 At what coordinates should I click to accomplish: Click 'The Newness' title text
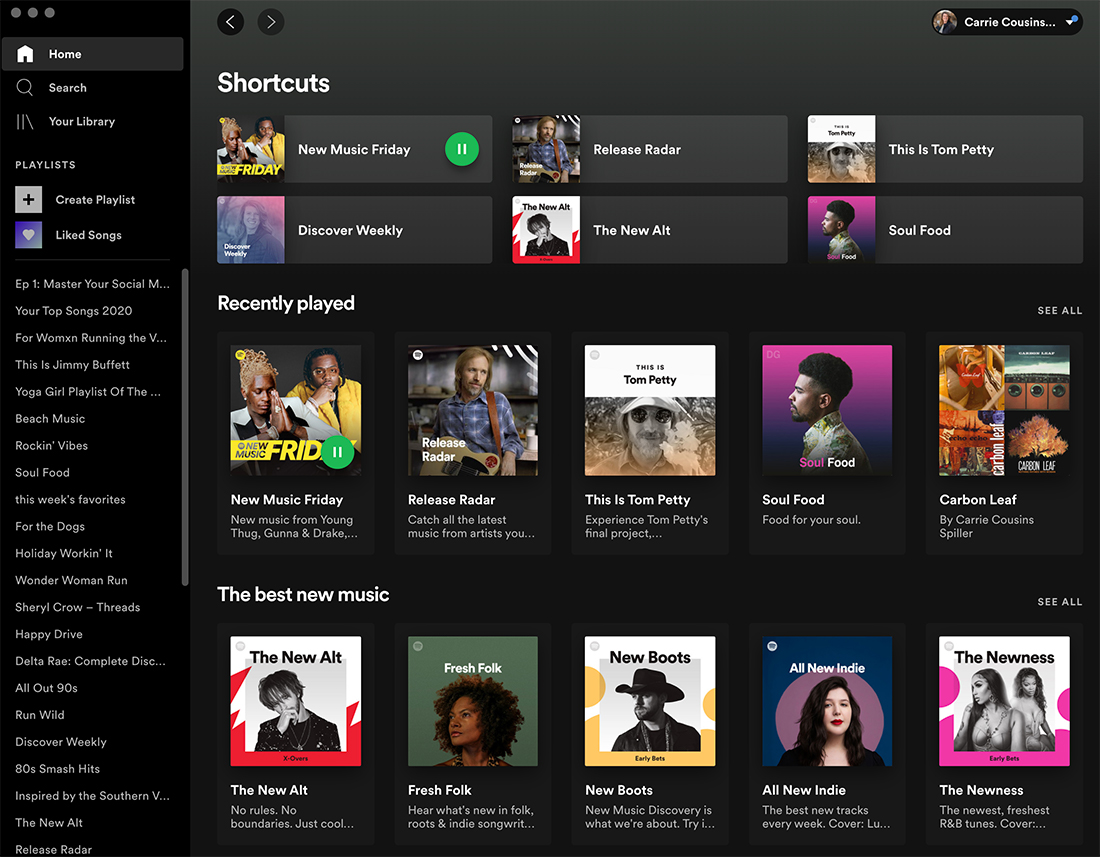[981, 790]
